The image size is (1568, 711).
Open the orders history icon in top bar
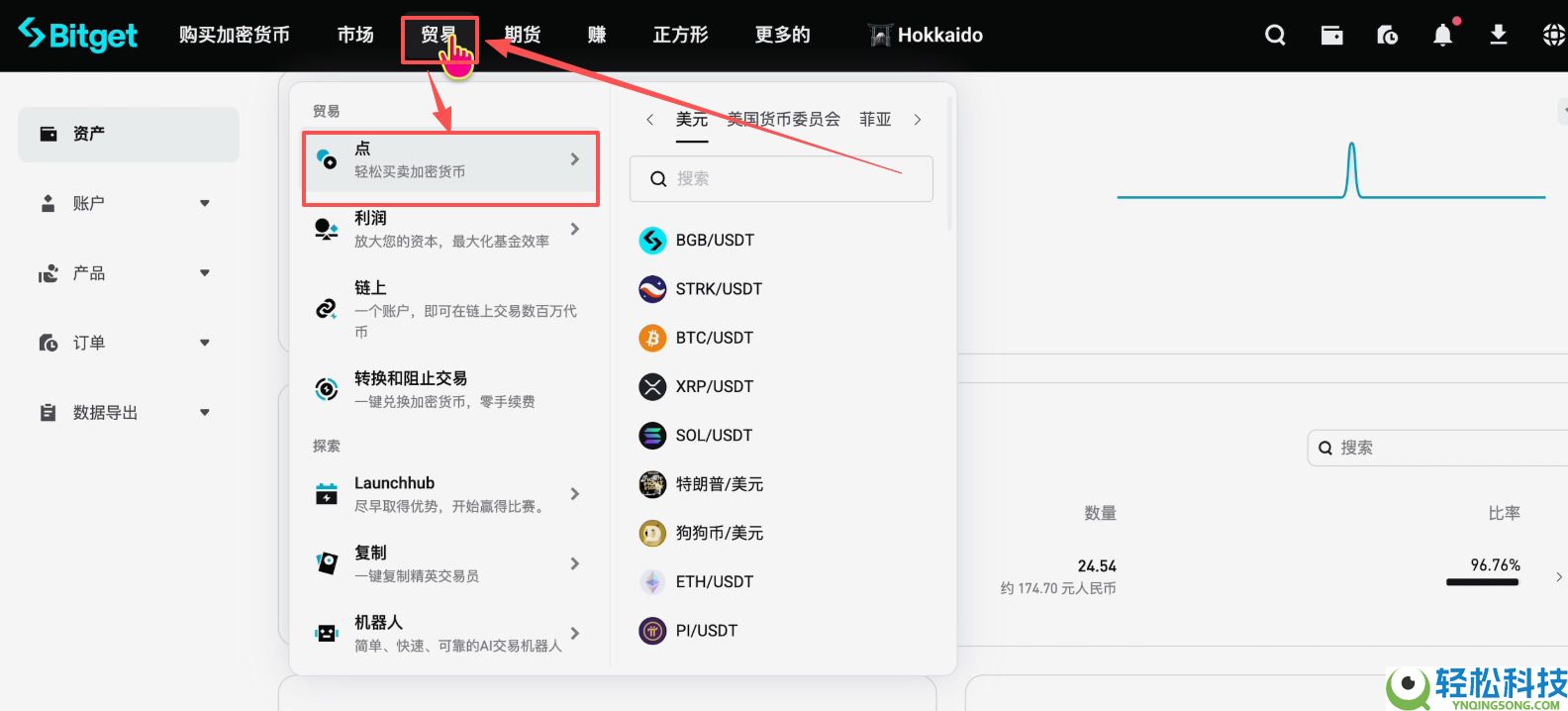[1387, 36]
